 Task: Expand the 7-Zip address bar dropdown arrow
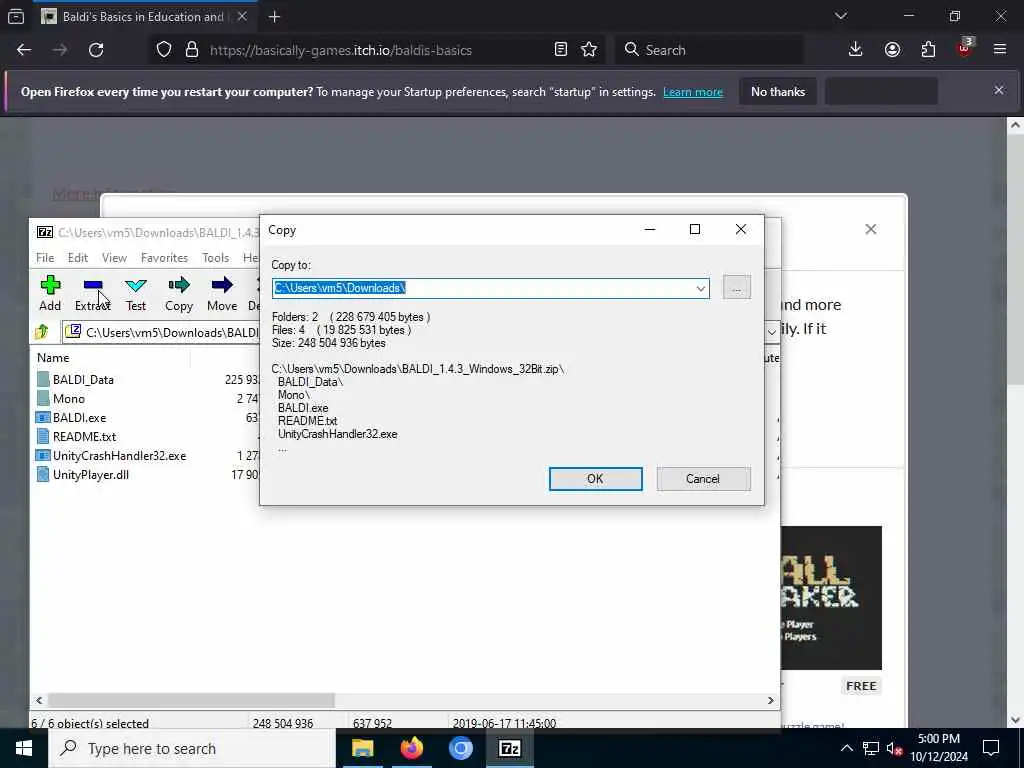[x=771, y=332]
